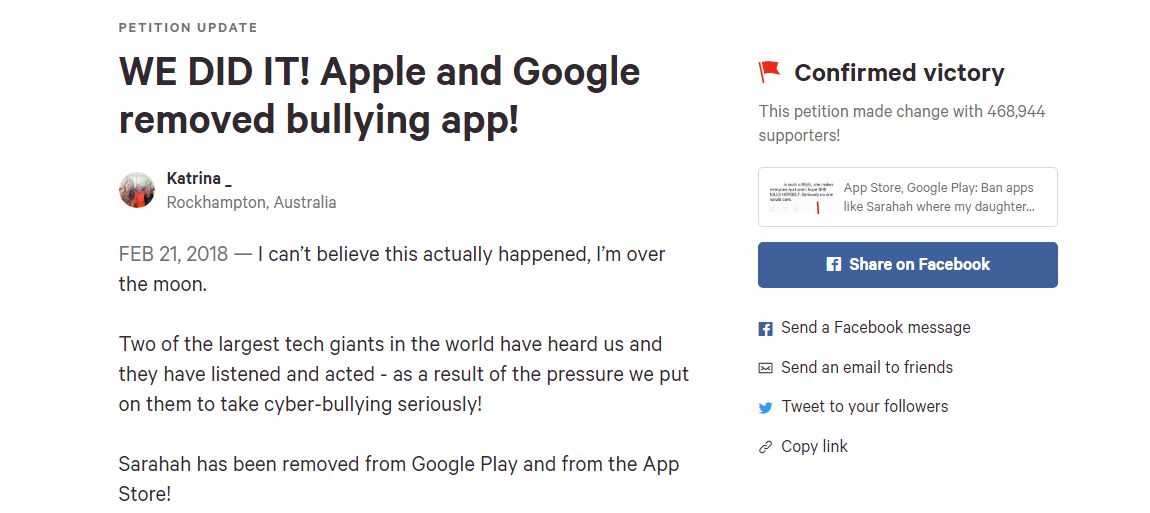Screen dimensions: 1150x513
Task: Click the FEB 21, 2018 date
Action: click(x=173, y=254)
